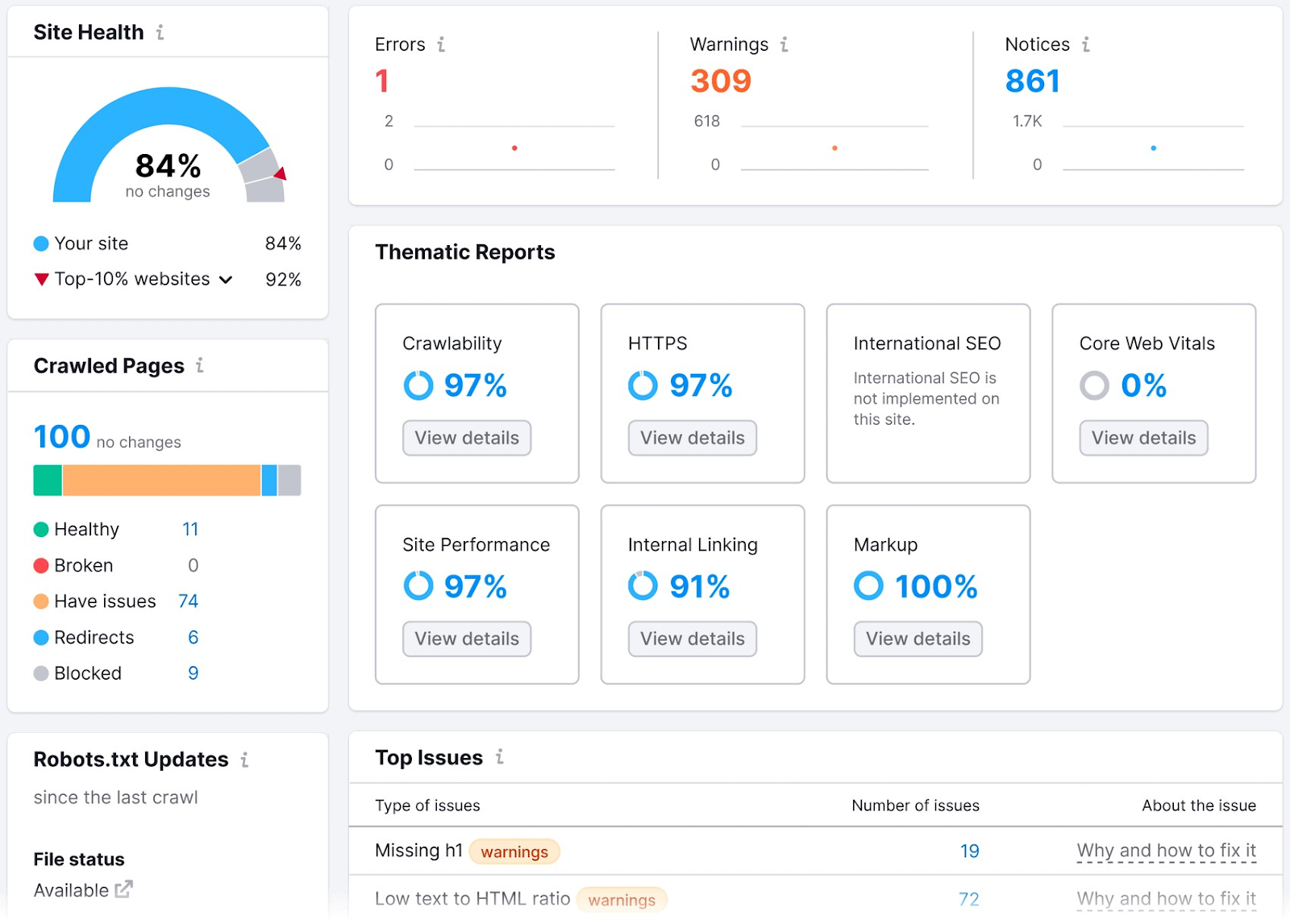This screenshot has width=1290, height=924.
Task: Click the Internal Linking 91% progress circle
Action: 643,586
